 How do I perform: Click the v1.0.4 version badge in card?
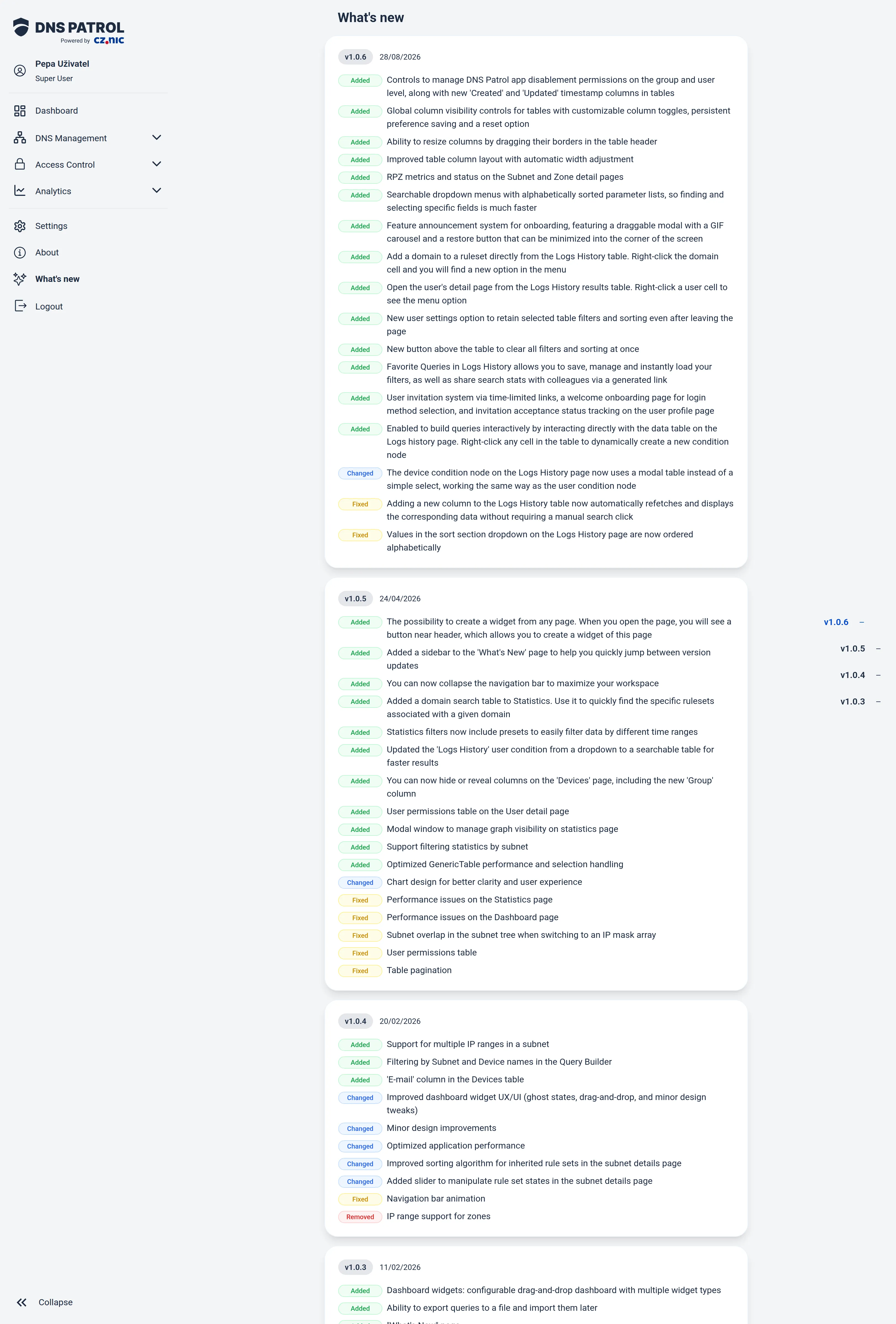pyautogui.click(x=355, y=1021)
